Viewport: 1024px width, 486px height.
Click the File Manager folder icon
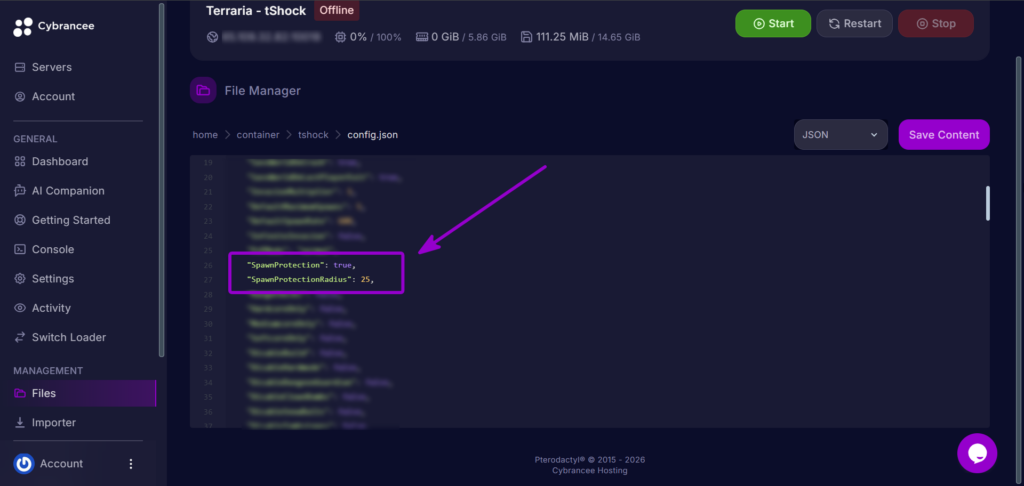203,90
